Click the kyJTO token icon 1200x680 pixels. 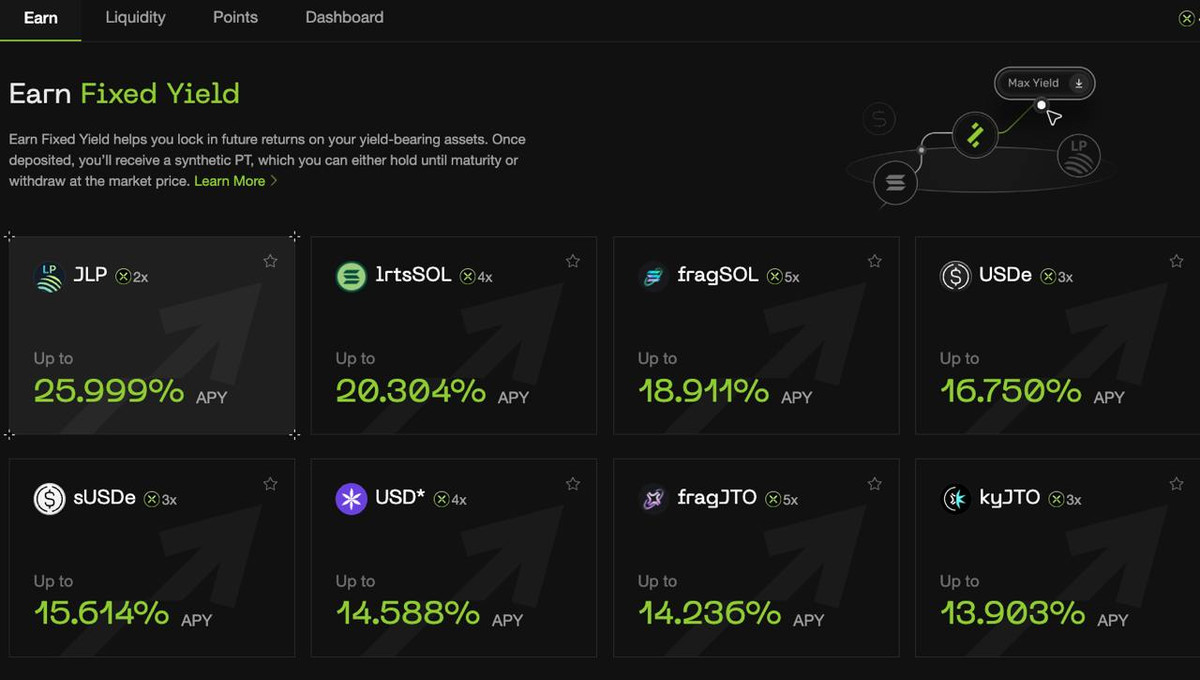pos(955,499)
